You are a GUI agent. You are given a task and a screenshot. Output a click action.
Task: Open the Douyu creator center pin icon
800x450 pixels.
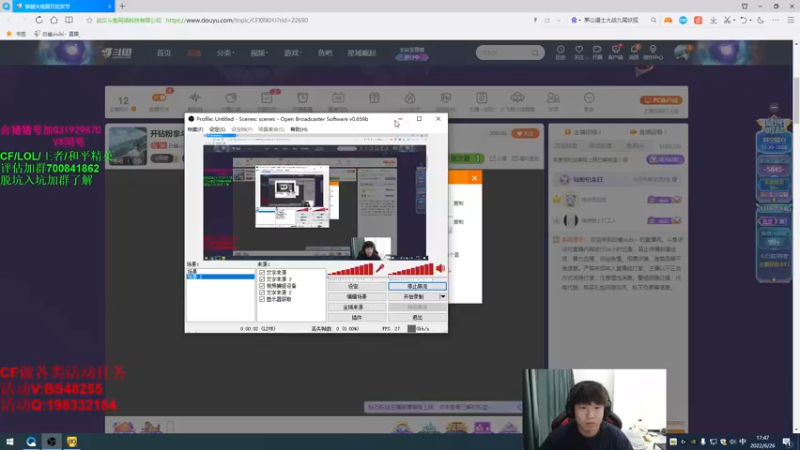[653, 49]
